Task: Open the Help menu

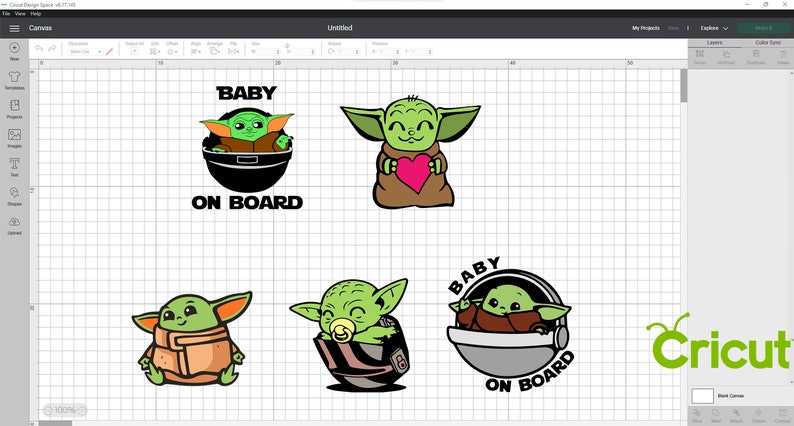Action: [35, 14]
